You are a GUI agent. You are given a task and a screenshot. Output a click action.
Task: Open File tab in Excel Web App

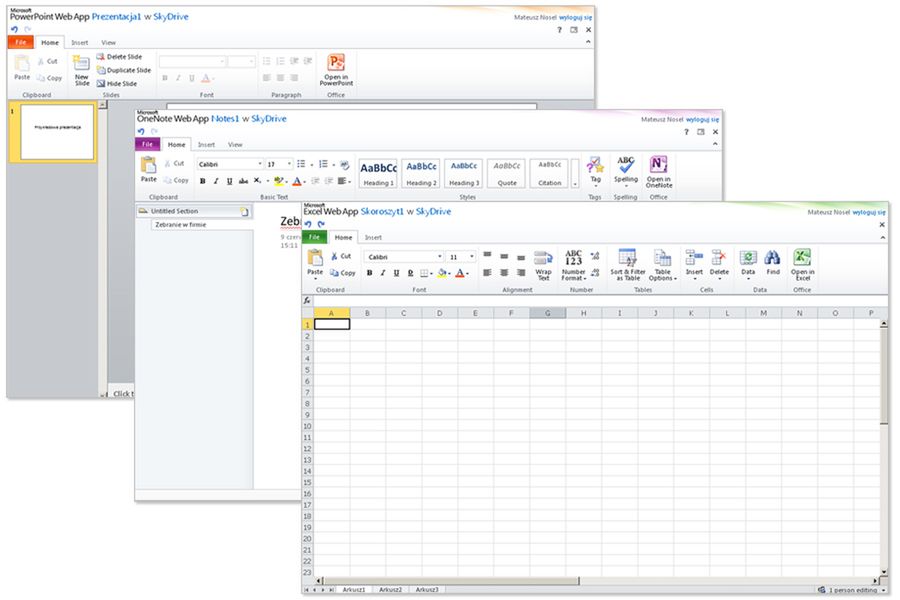(314, 237)
